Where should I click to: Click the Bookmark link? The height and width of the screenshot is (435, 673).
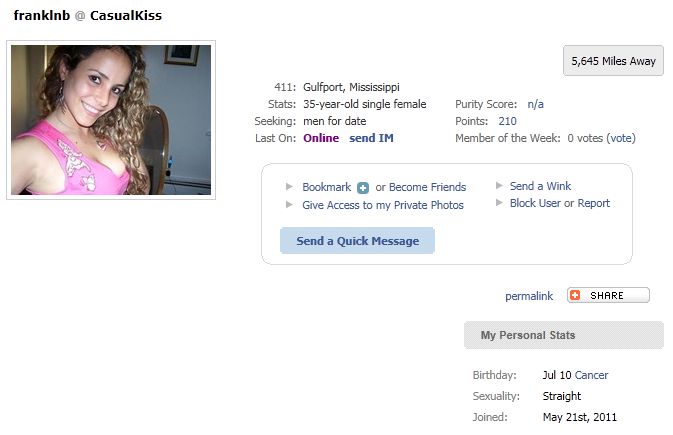point(327,187)
